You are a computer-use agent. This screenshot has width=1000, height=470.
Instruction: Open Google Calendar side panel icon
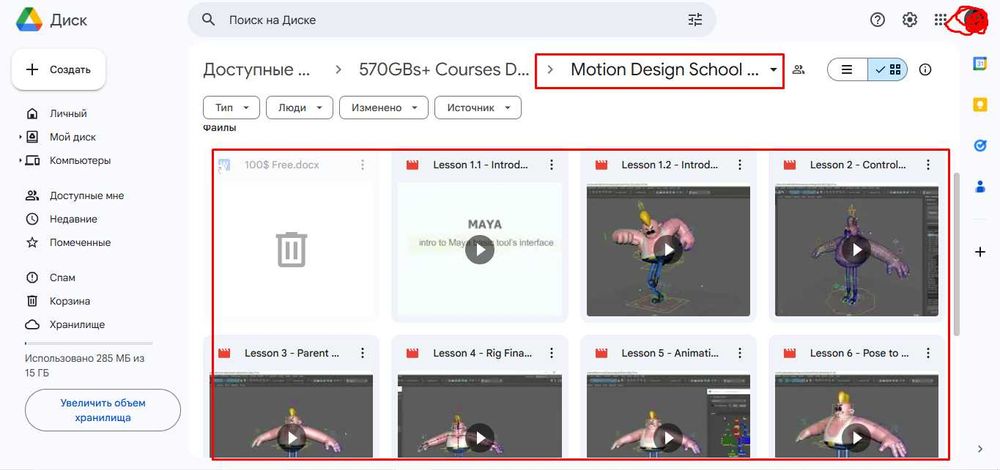point(980,64)
